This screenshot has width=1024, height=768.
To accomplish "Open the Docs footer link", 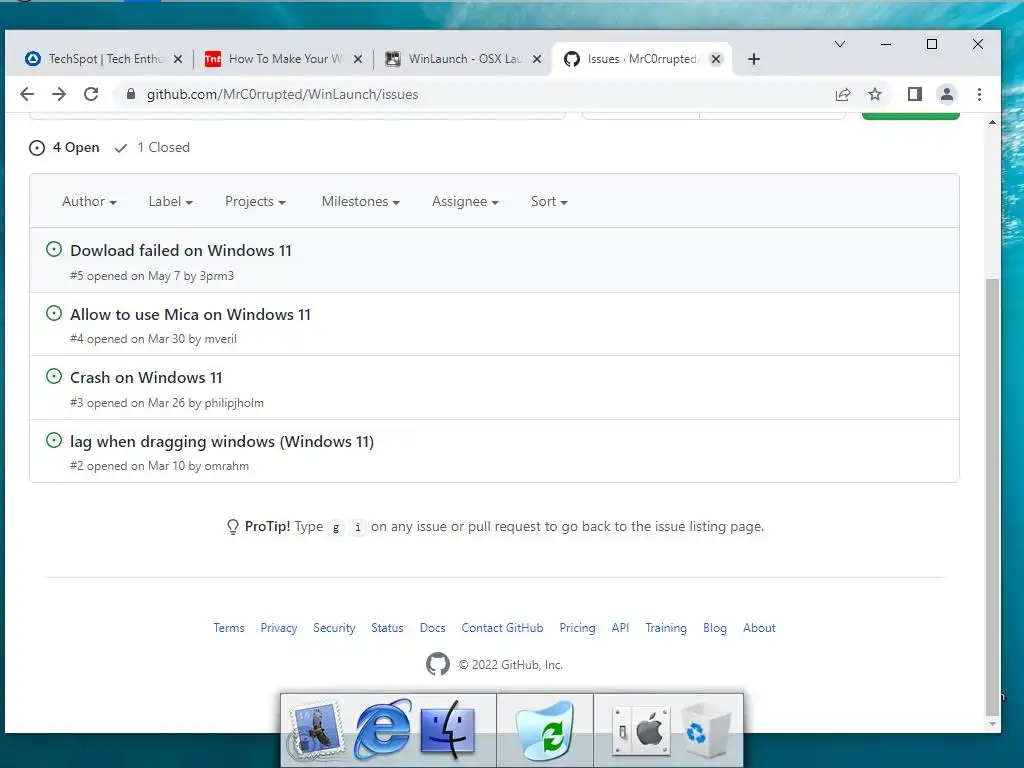I will tap(432, 628).
